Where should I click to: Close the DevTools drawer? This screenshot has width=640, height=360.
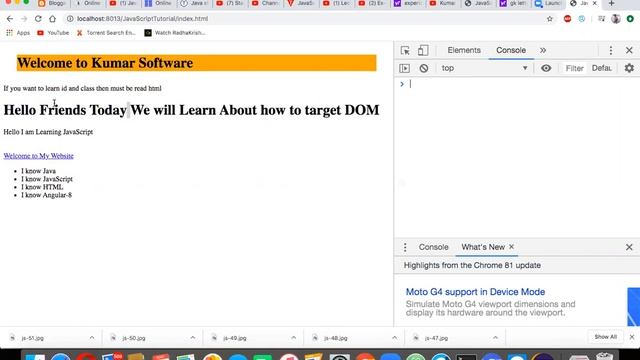point(629,247)
